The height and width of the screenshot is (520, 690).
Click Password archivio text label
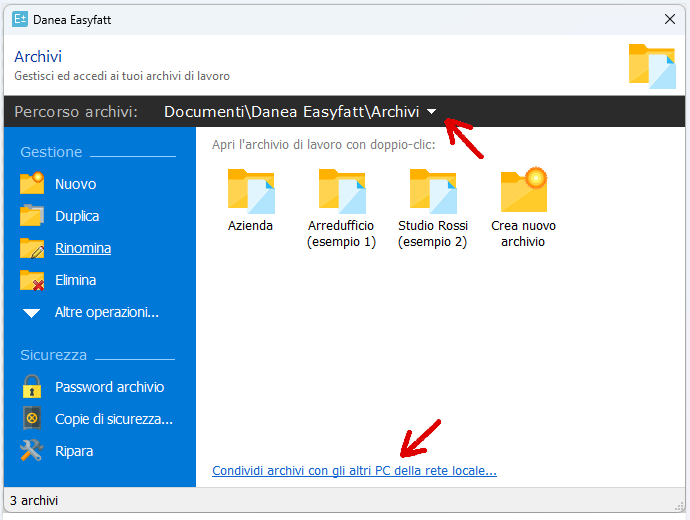coord(110,387)
